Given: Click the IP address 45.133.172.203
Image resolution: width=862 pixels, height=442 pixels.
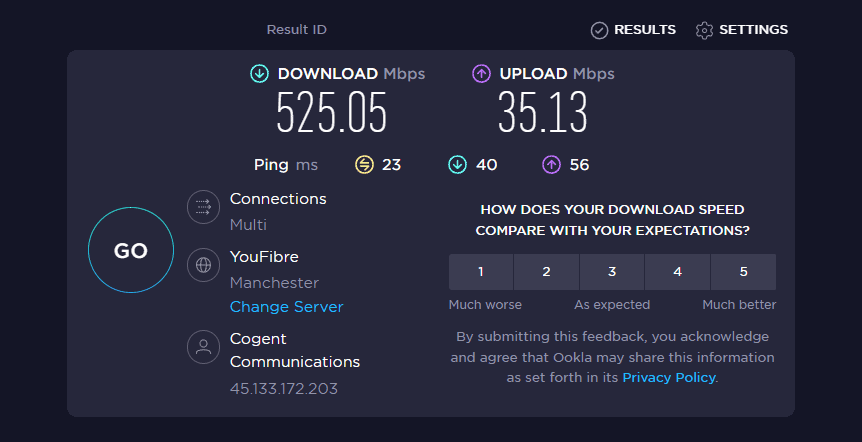Looking at the screenshot, I should (x=284, y=388).
